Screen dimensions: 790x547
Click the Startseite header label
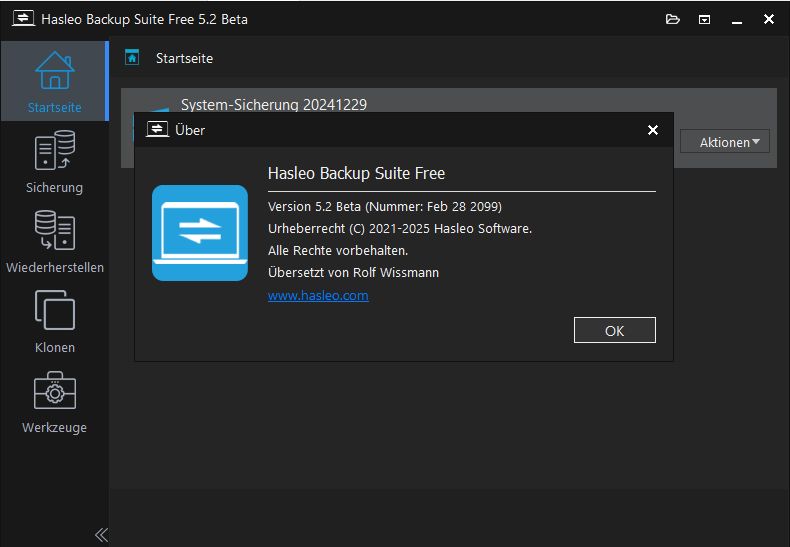click(x=184, y=58)
